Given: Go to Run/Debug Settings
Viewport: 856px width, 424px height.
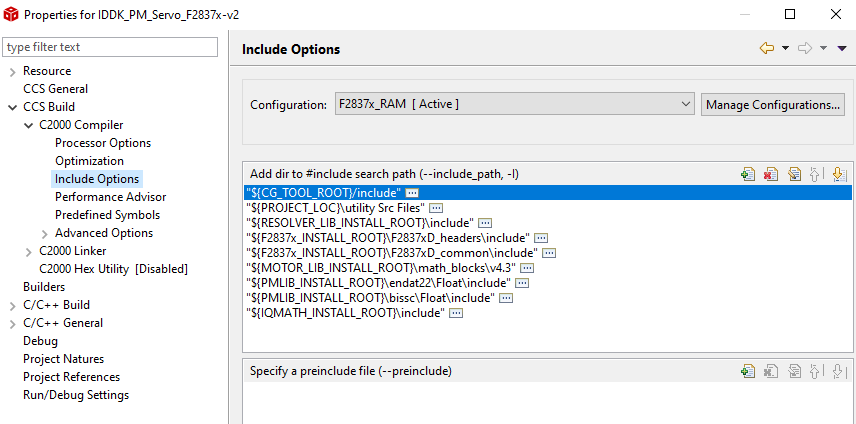Looking at the screenshot, I should [76, 395].
